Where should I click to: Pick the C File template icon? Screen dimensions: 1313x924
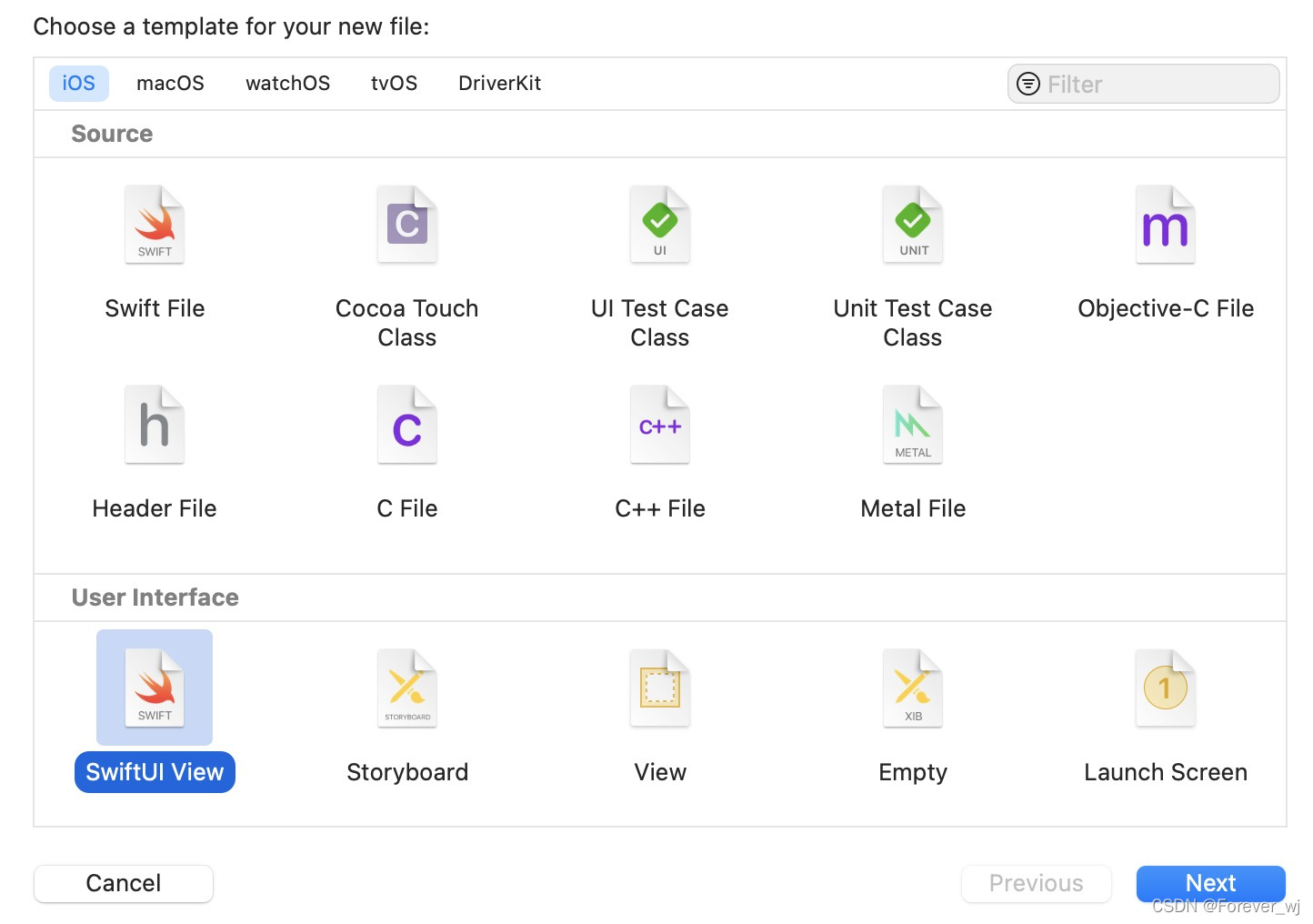(x=407, y=425)
